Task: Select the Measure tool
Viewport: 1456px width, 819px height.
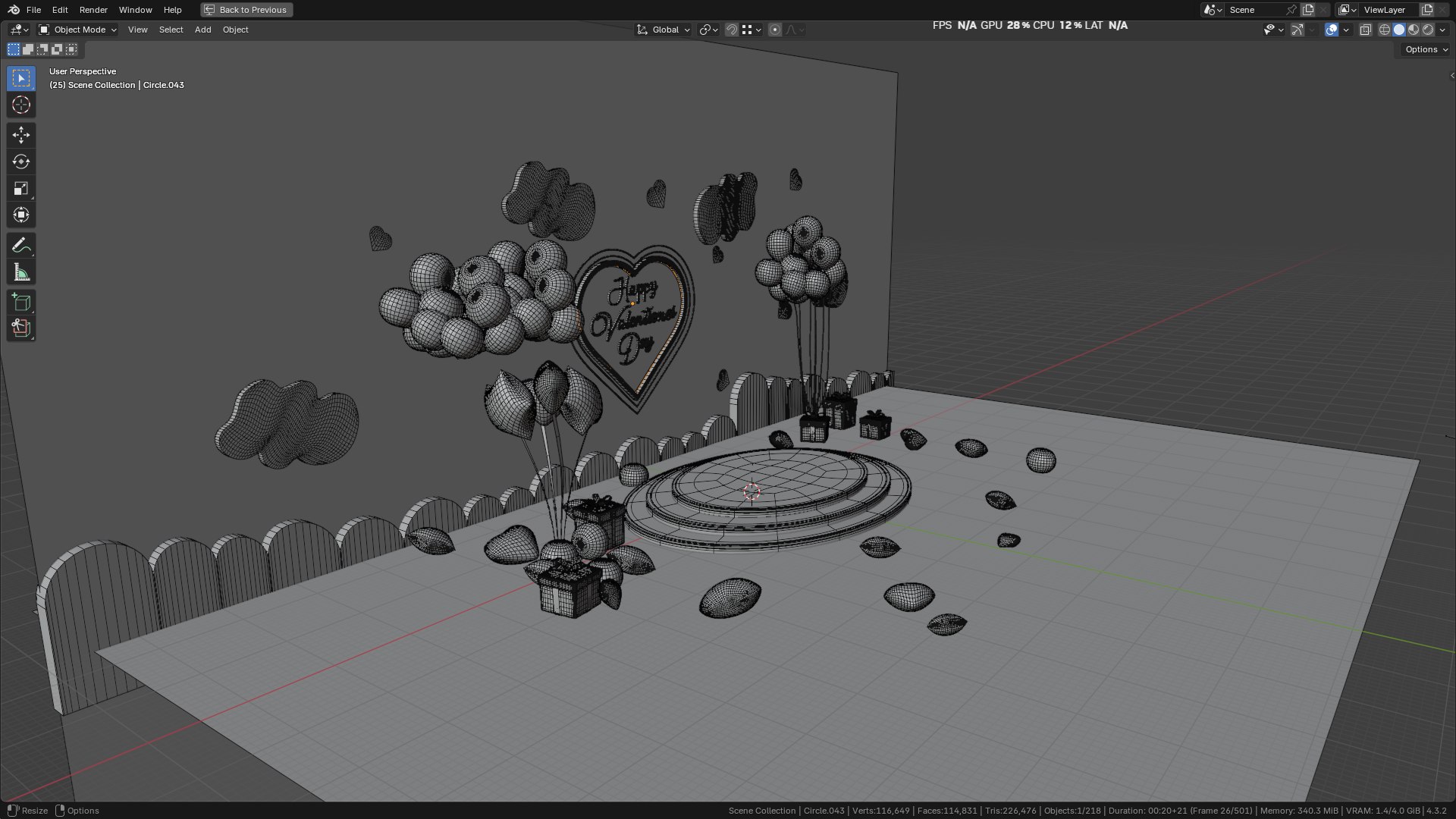Action: point(21,271)
